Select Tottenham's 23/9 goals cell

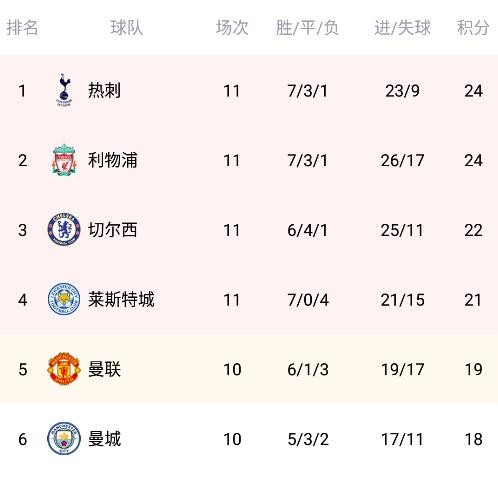pyautogui.click(x=402, y=91)
